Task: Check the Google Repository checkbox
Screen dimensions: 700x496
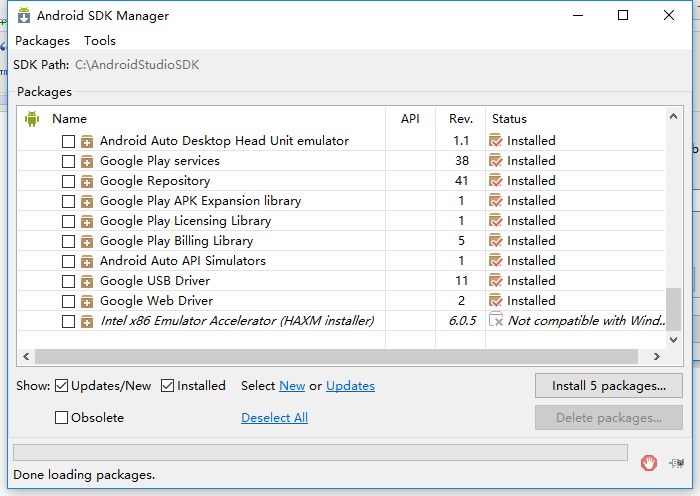Action: (x=68, y=181)
